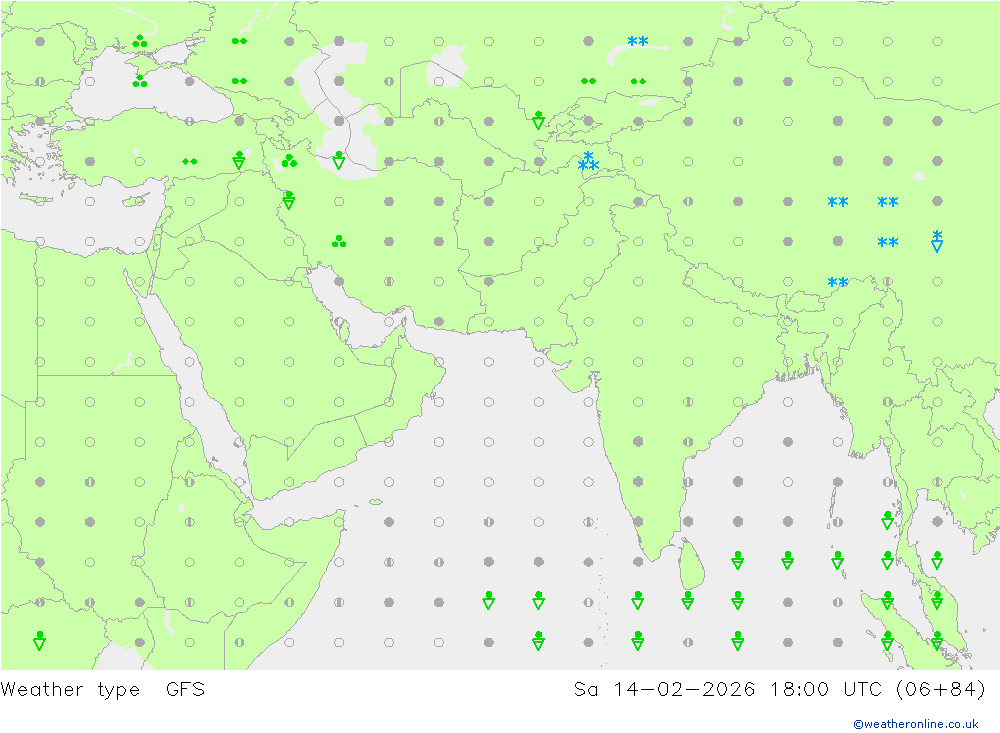Click the topmost blue double-snowflake symbol

click(x=638, y=41)
